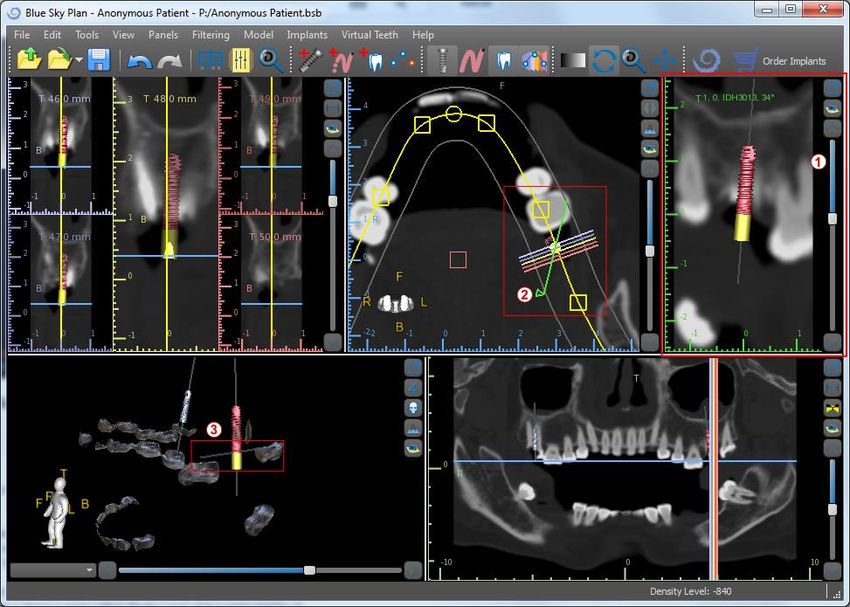Image resolution: width=850 pixels, height=607 pixels.
Task: Click the Order Implants button
Action: click(x=794, y=61)
